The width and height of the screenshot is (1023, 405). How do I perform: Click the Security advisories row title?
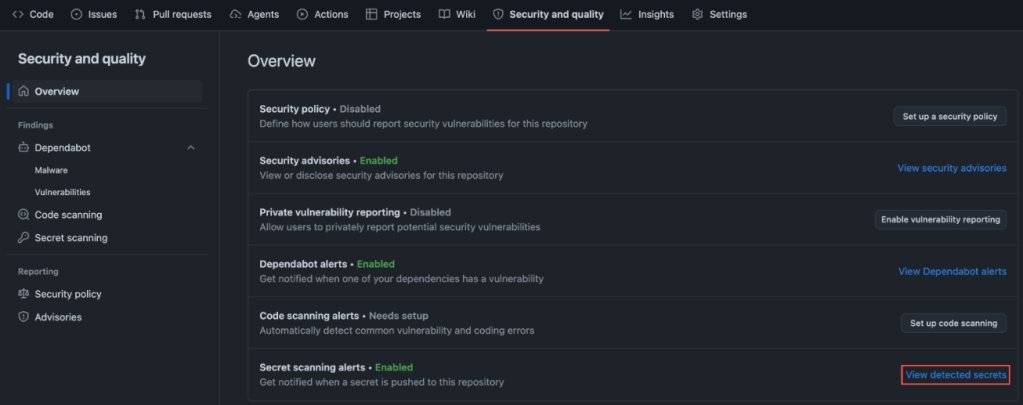(305, 160)
